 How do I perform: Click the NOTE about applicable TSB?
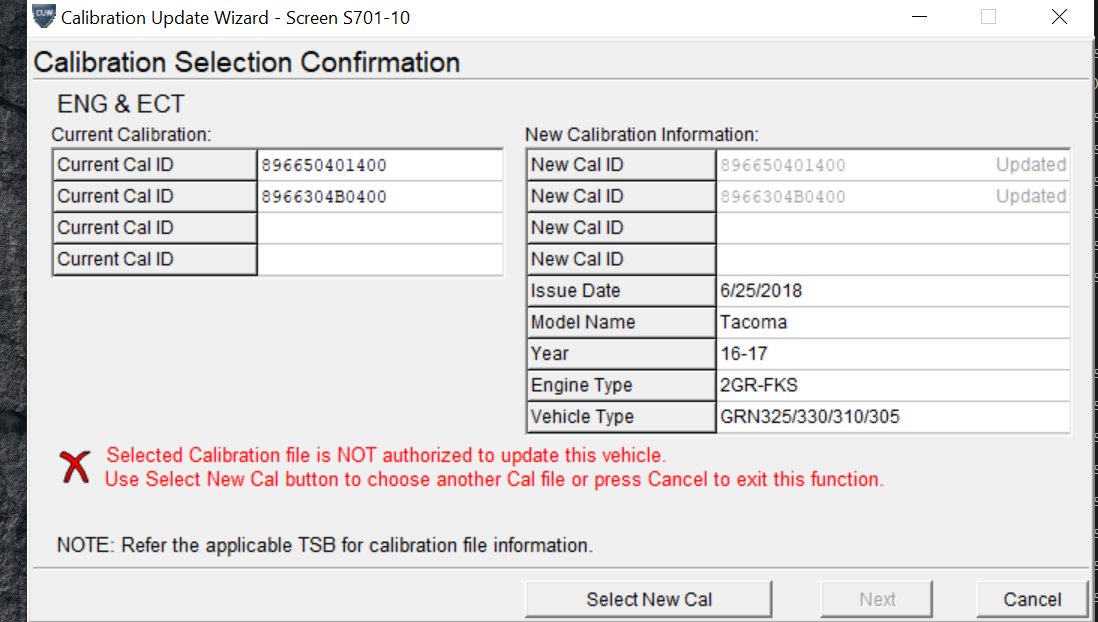click(x=325, y=545)
